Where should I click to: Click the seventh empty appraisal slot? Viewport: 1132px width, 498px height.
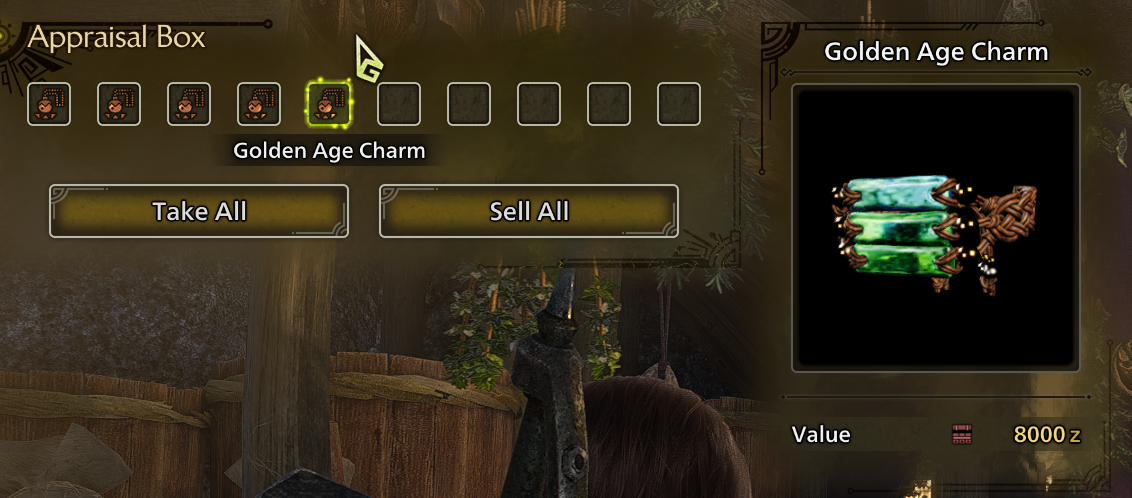pyautogui.click(x=469, y=104)
